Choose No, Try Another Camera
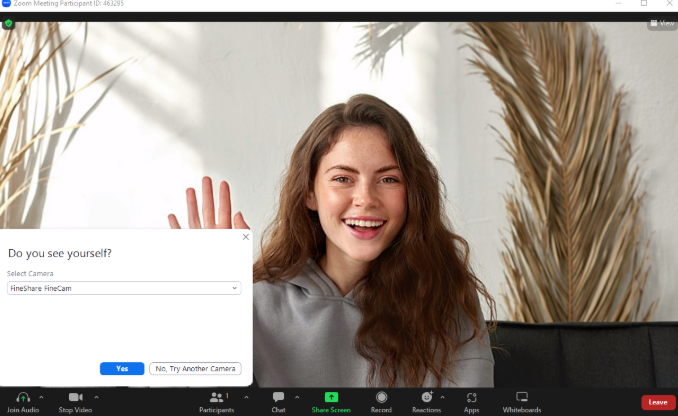 coord(195,368)
